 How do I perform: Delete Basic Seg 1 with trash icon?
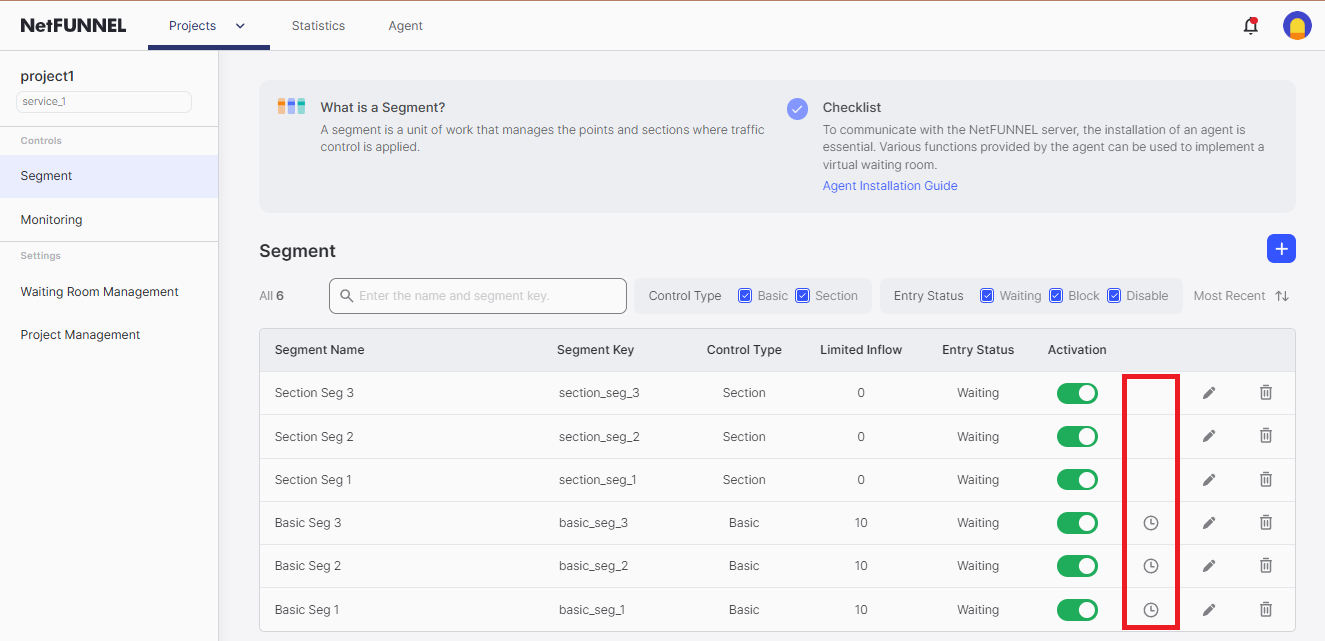[1265, 609]
